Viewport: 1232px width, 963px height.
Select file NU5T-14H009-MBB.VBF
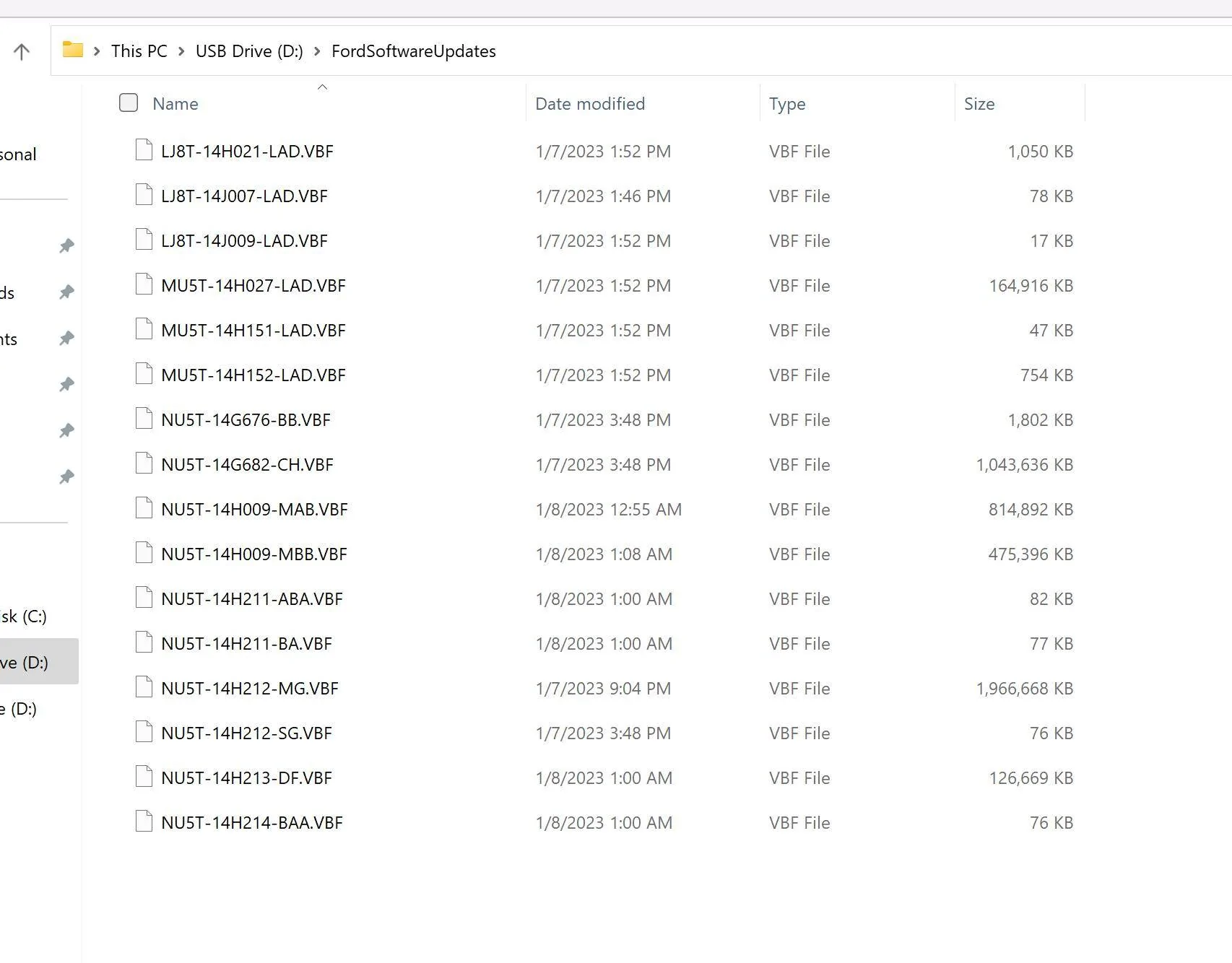(254, 554)
